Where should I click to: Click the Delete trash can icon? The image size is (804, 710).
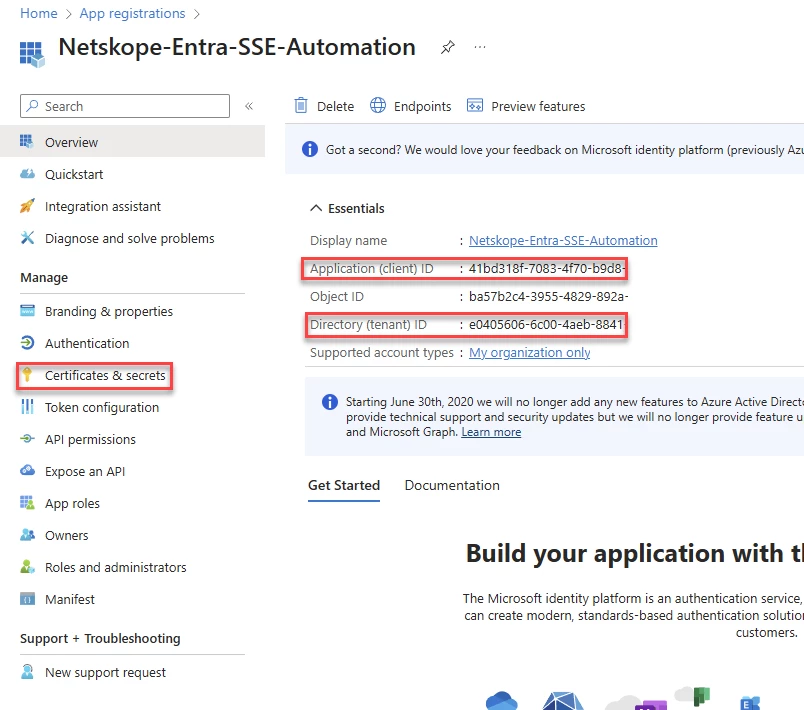(301, 106)
